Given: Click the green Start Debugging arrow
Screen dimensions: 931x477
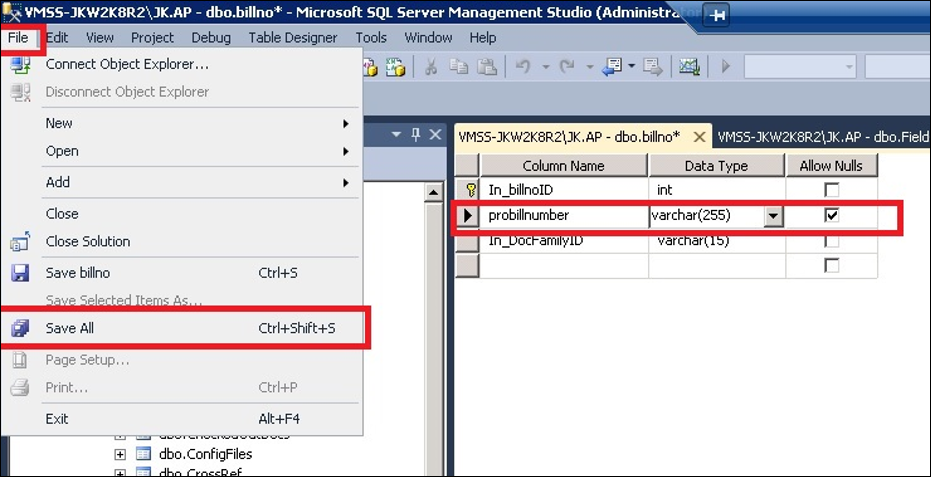Looking at the screenshot, I should (x=726, y=67).
